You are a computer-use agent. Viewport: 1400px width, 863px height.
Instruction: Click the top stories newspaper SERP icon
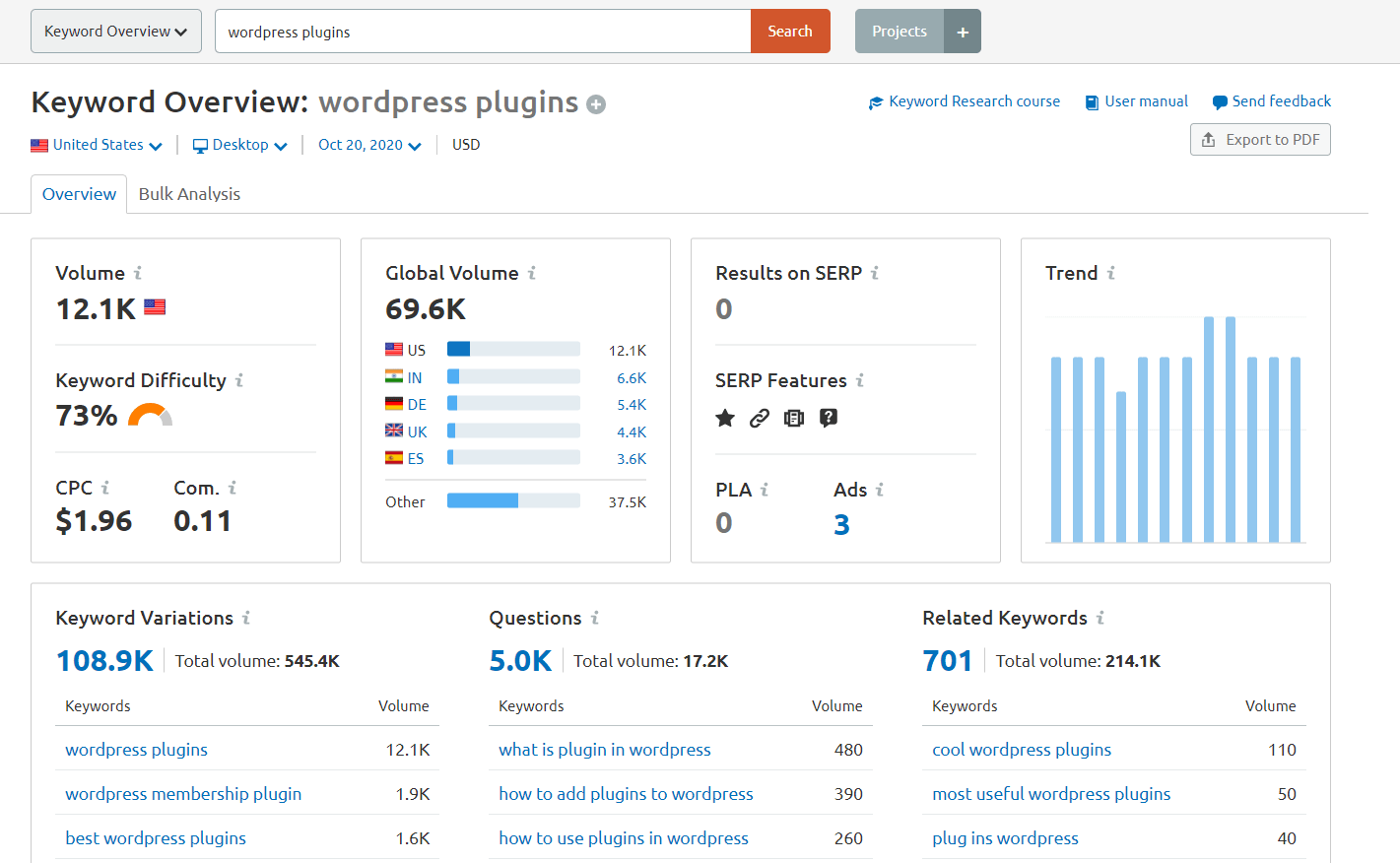coord(794,418)
